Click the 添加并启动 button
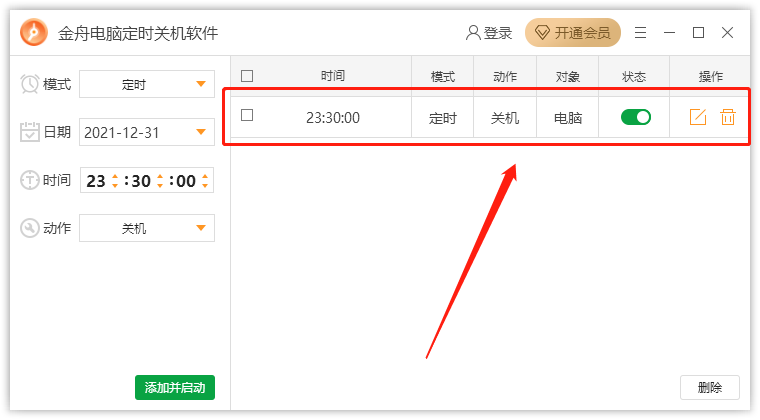Screen dimensions: 760x420 (175, 388)
